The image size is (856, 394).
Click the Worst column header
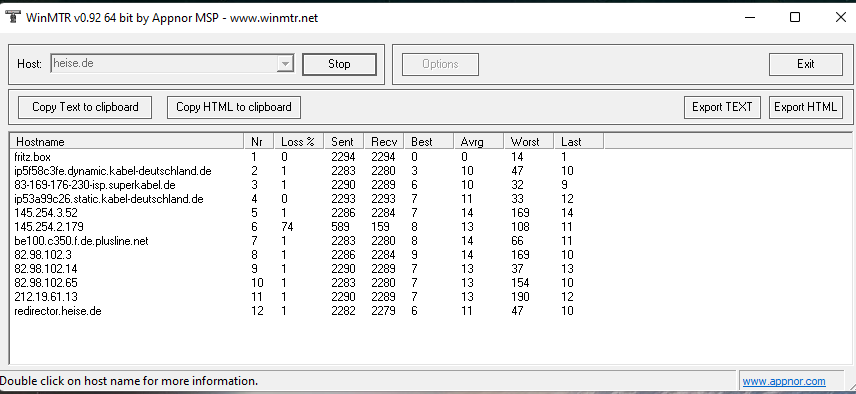click(528, 141)
